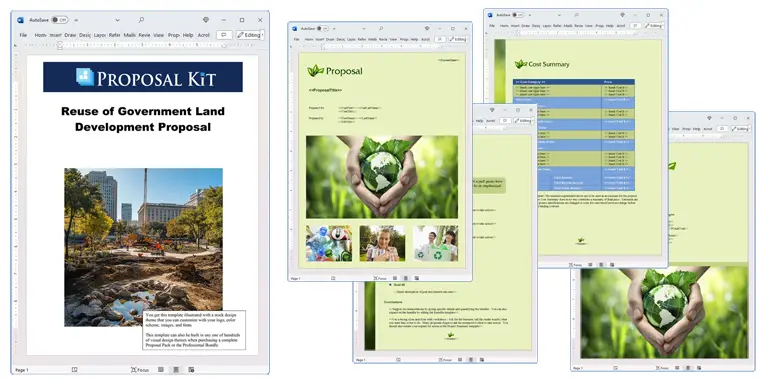The width and height of the screenshot is (760, 380).
Task: Toggle AutoSave in the Proposal cover window
Action: pyautogui.click(x=322, y=29)
